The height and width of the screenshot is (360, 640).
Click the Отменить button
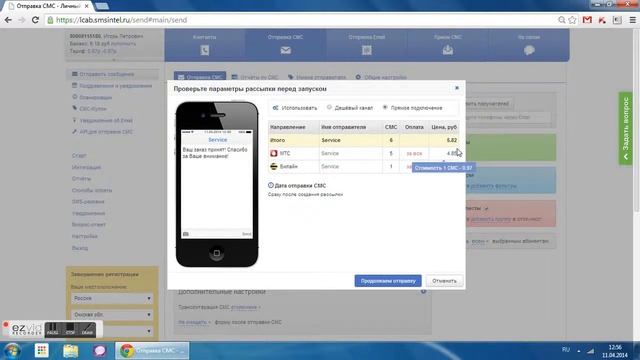(x=444, y=281)
